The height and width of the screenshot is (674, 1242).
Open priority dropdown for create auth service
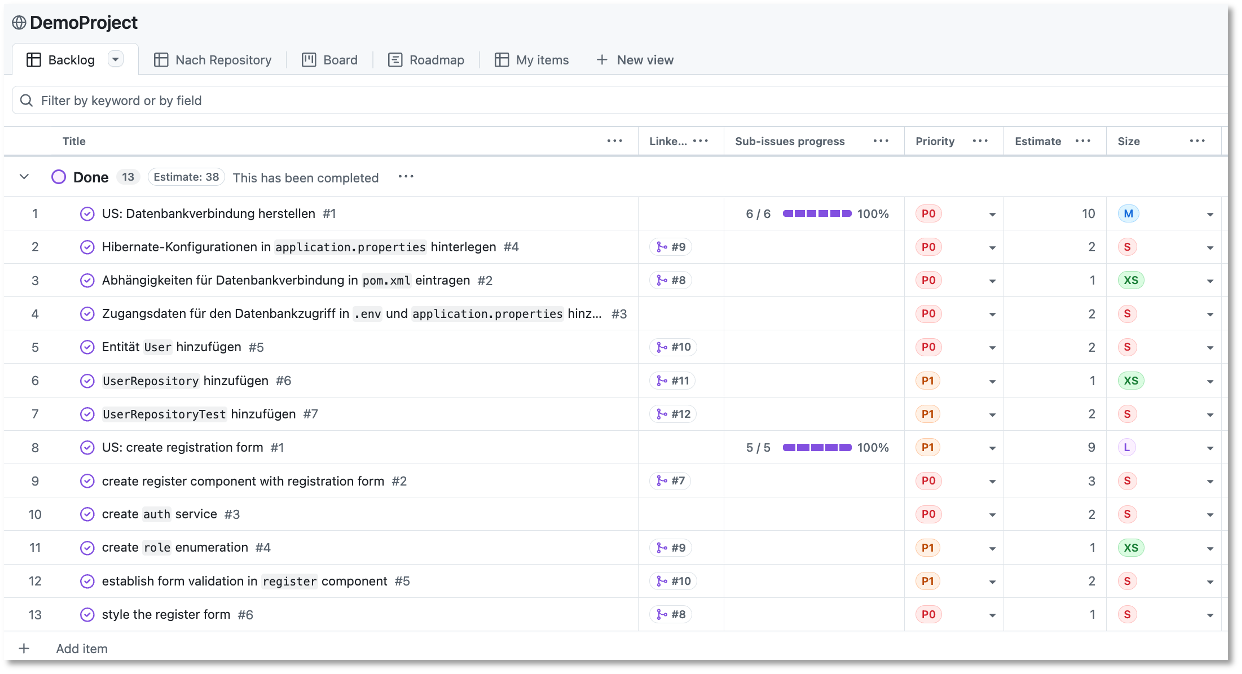pos(992,514)
